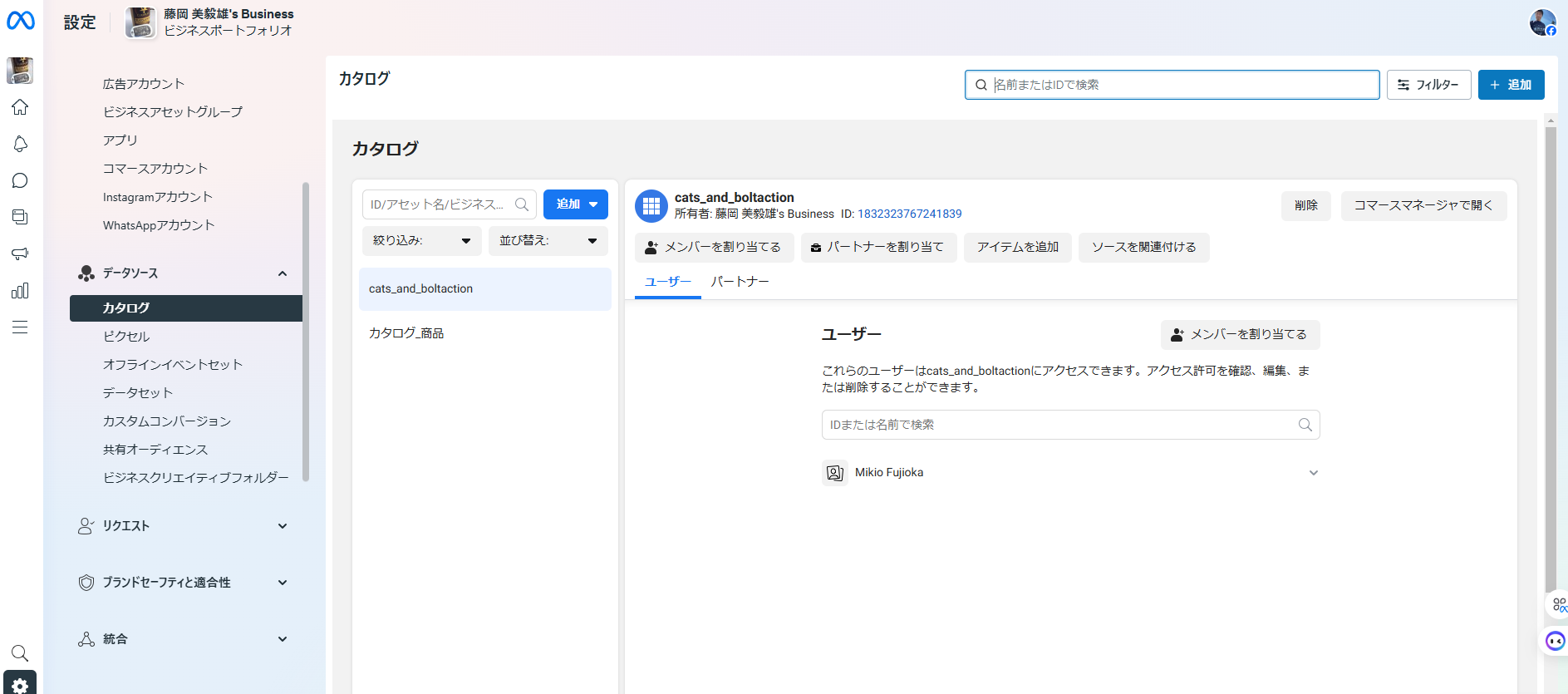Click メンバーを割り当てる in ユーザー section
This screenshot has height=694, width=1568.
[1240, 335]
